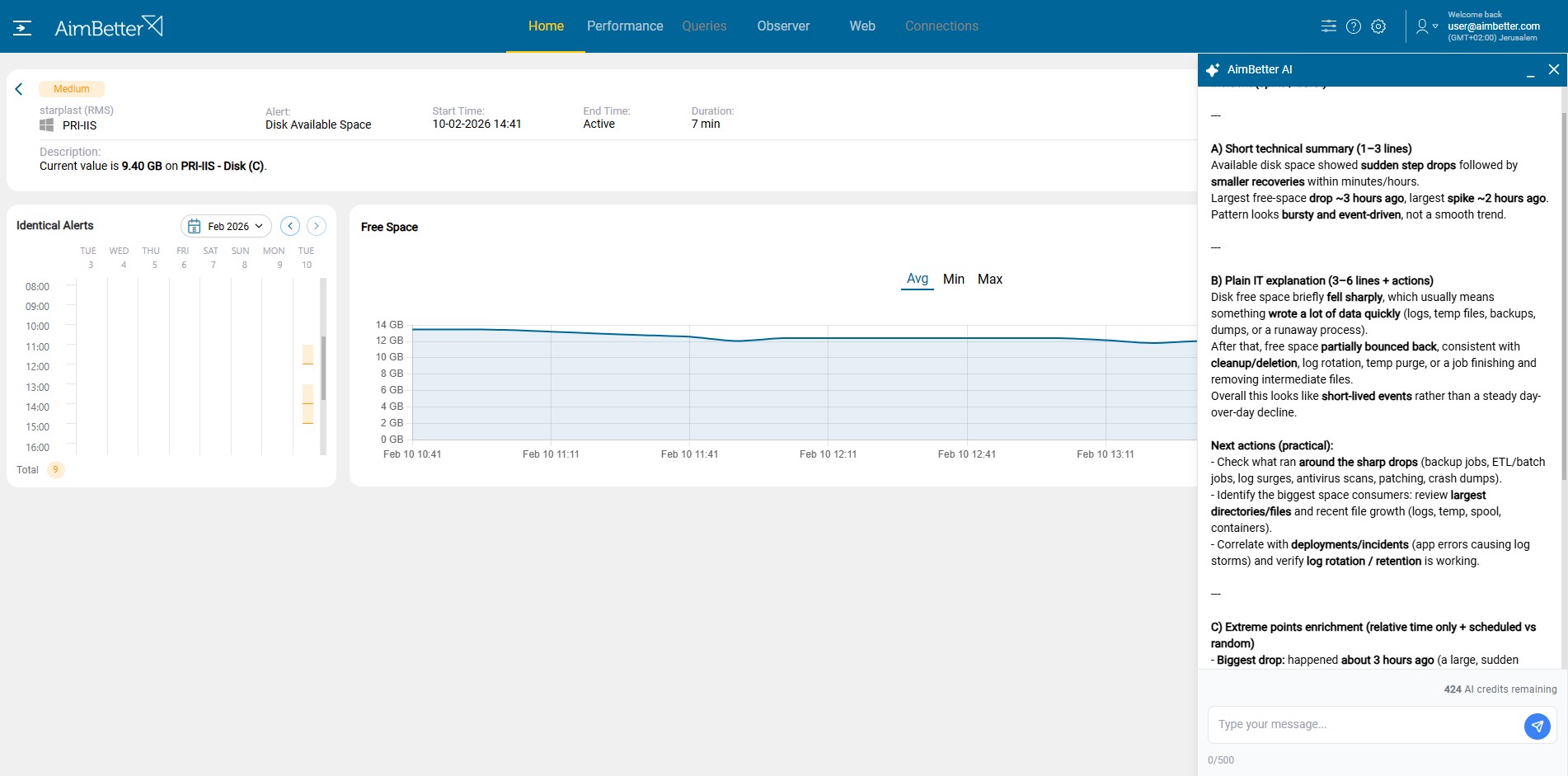The image size is (1568, 776).
Task: Send the AI chat message
Action: [x=1537, y=726]
